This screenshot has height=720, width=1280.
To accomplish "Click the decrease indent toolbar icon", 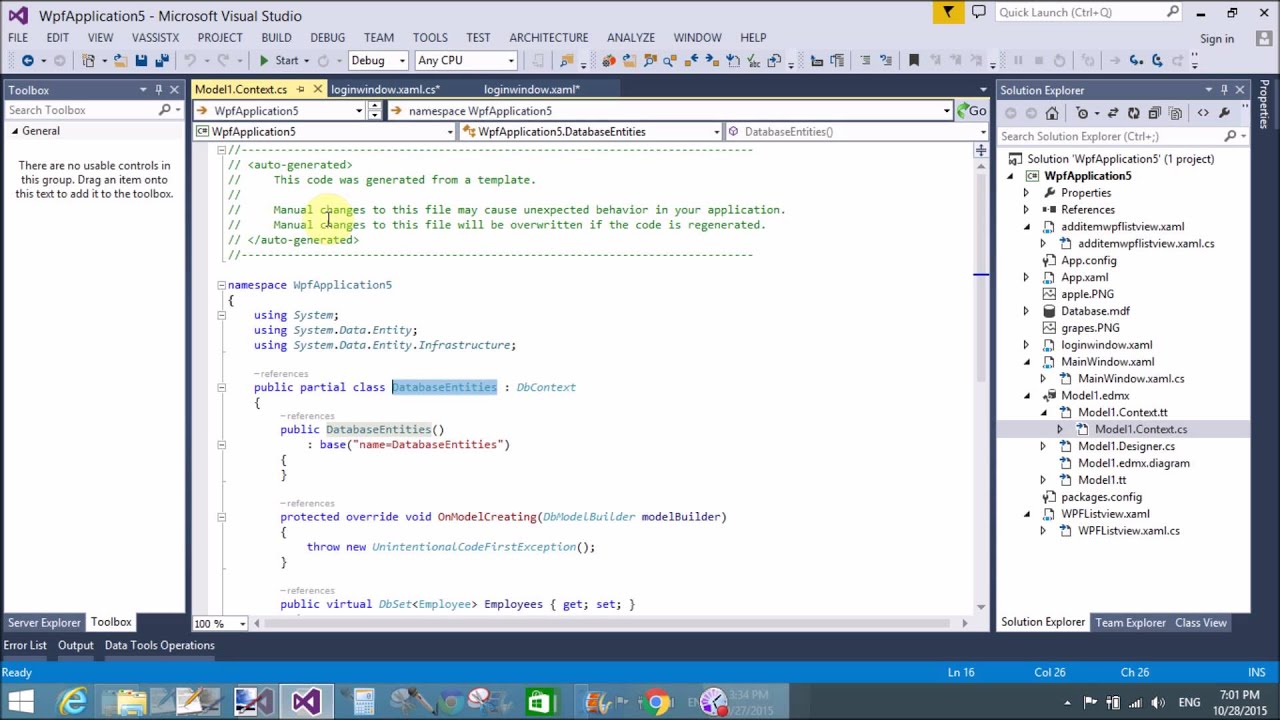I will point(865,61).
